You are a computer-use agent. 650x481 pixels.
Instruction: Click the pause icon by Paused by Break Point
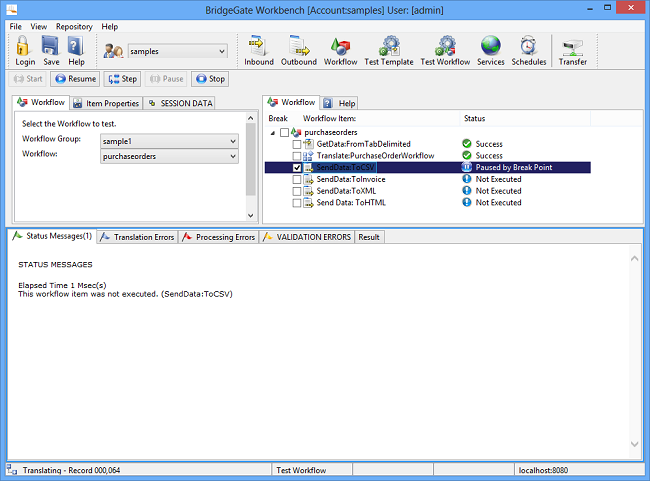point(467,167)
